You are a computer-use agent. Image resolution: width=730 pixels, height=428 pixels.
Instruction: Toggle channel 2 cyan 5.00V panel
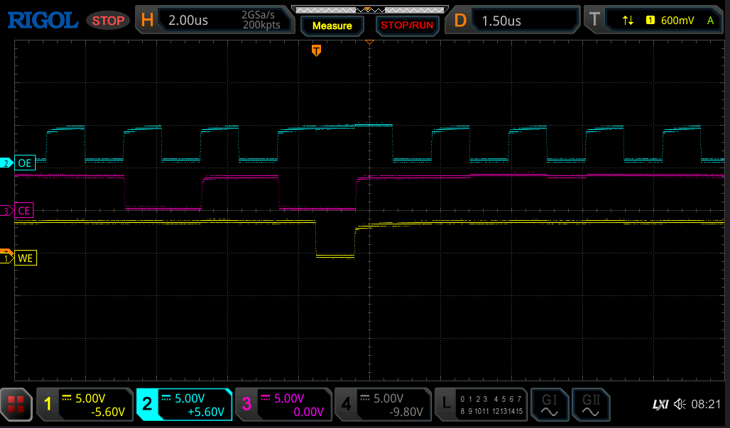point(184,404)
